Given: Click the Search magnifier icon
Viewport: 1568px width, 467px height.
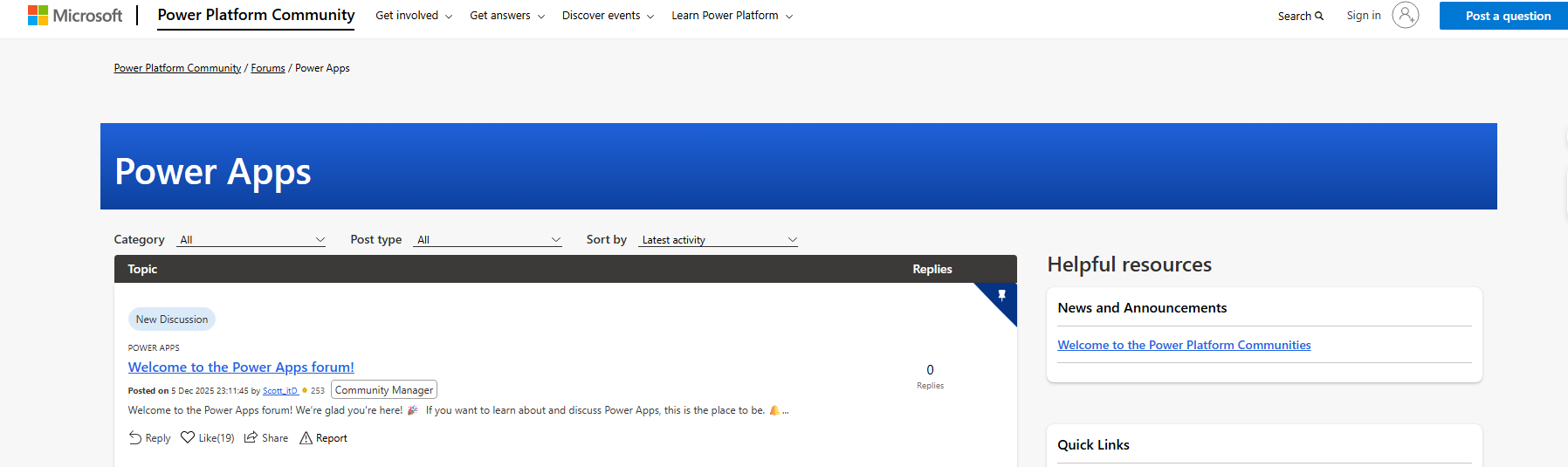Looking at the screenshot, I should [1319, 16].
